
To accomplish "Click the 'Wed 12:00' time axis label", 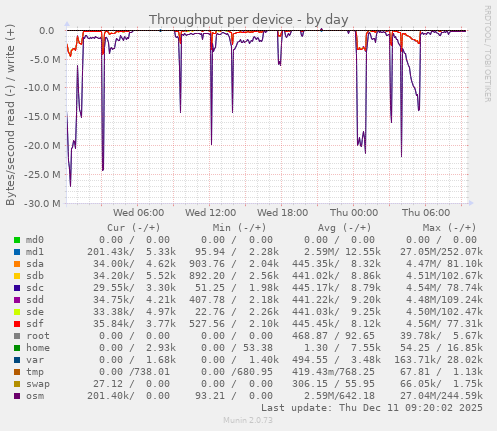I will pos(211,213).
